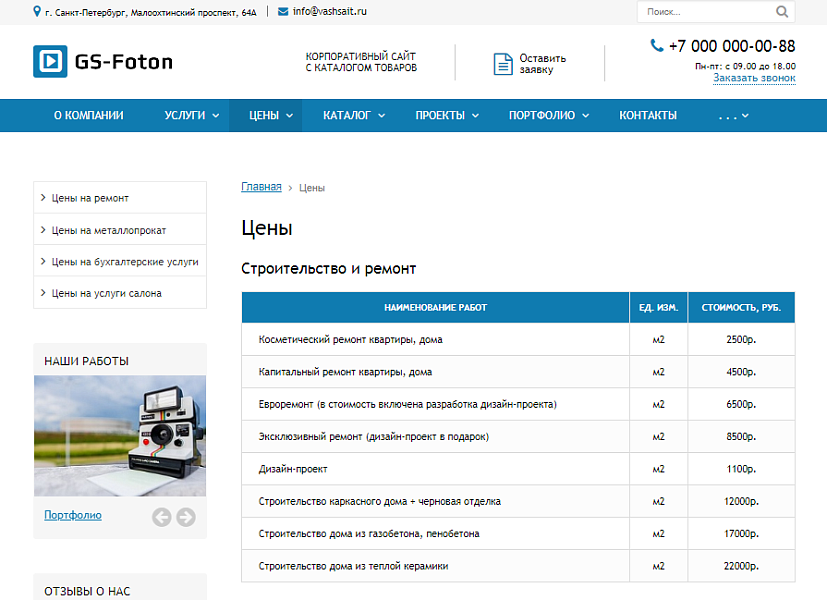This screenshot has width=827, height=600.
Task: Follow the Главная breadcrumb link
Action: 261,187
